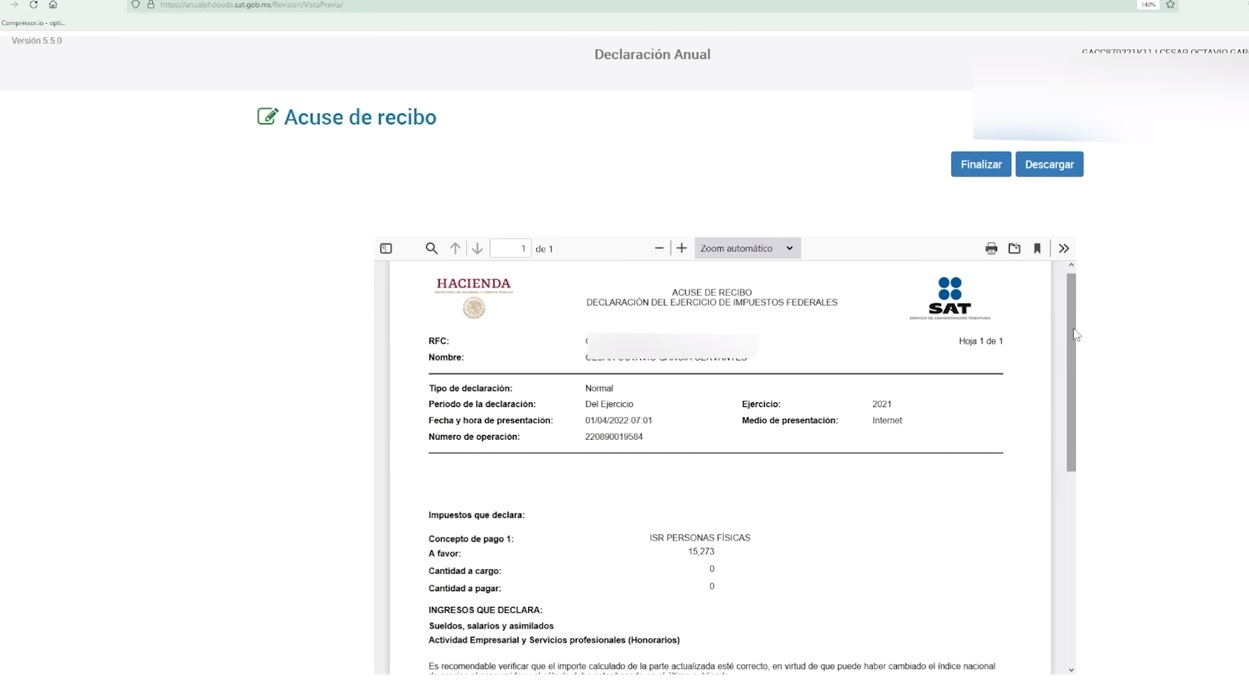
Task: Click the Descargar button
Action: pos(1049,164)
